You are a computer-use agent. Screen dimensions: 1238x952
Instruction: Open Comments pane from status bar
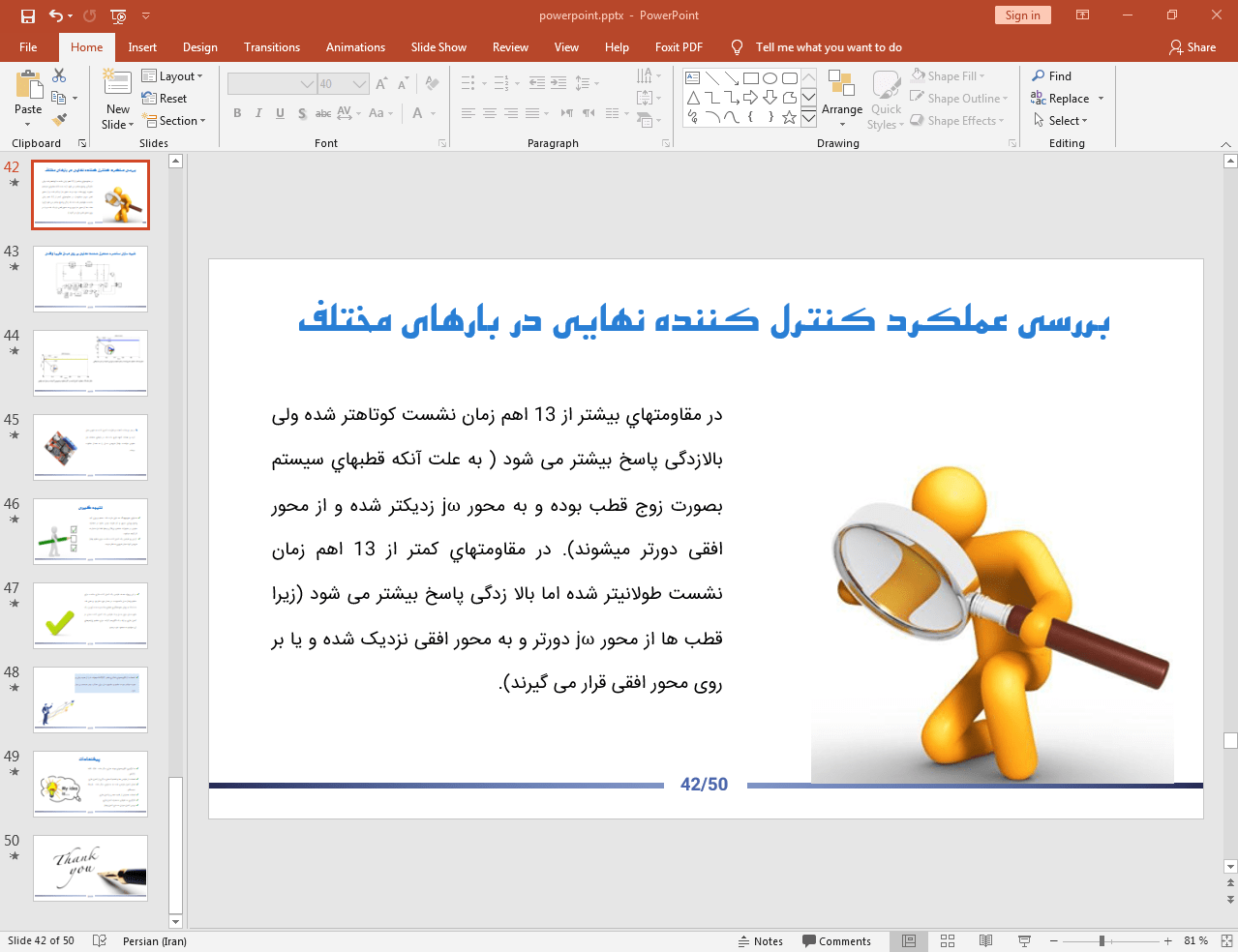(x=837, y=941)
